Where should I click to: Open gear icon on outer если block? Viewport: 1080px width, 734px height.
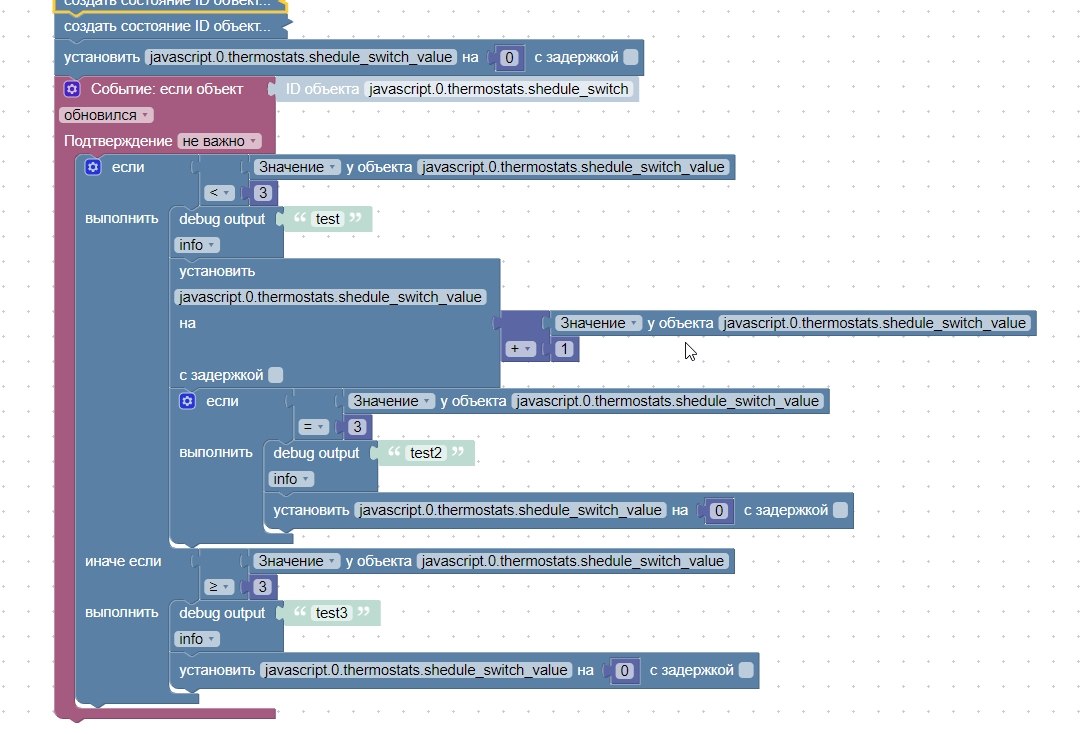point(93,167)
